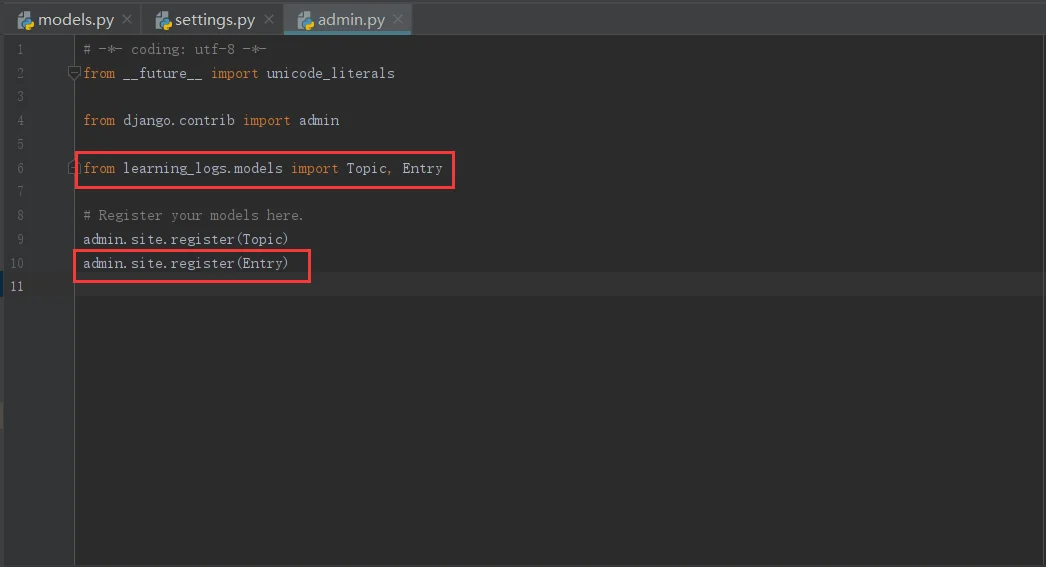
Task: Click line number 9 in the gutter
Action: [20, 239]
